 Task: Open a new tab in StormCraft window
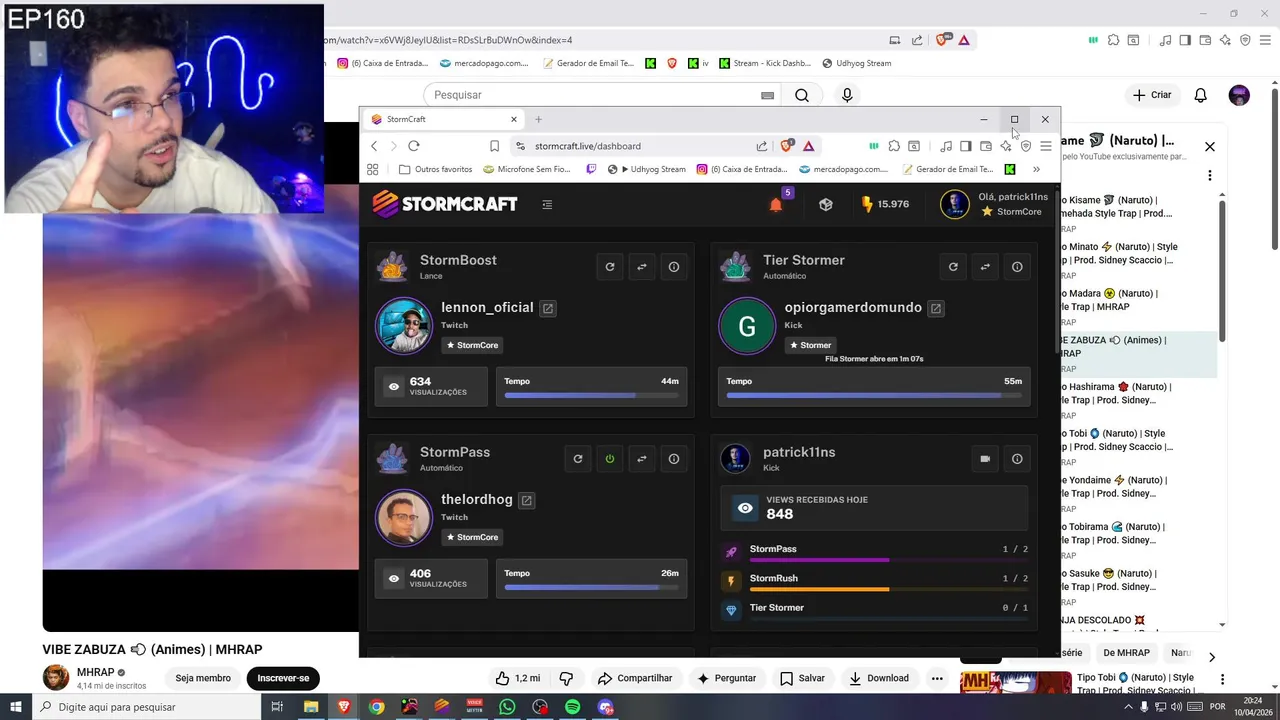click(x=538, y=119)
